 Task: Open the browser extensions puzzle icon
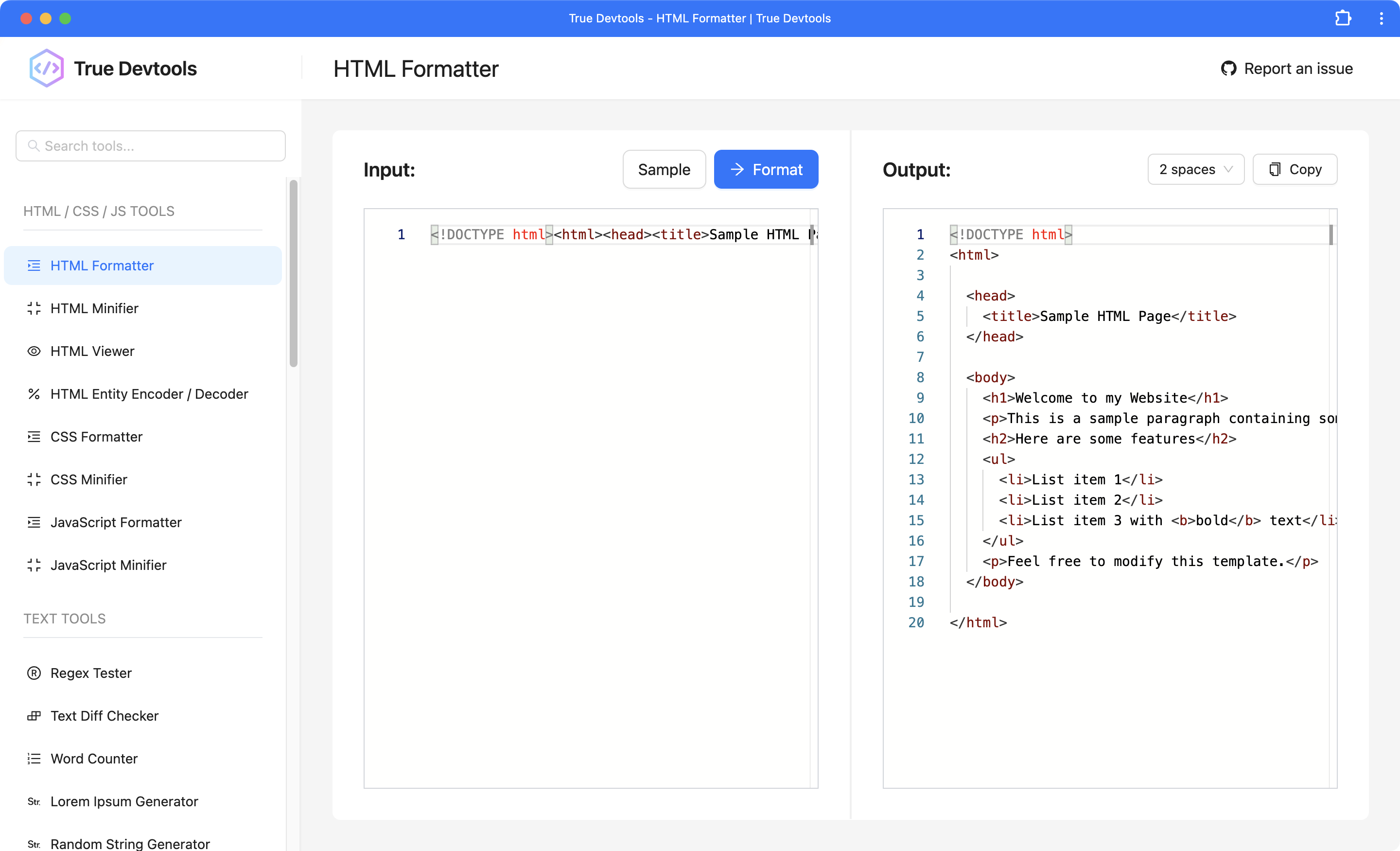(x=1343, y=18)
